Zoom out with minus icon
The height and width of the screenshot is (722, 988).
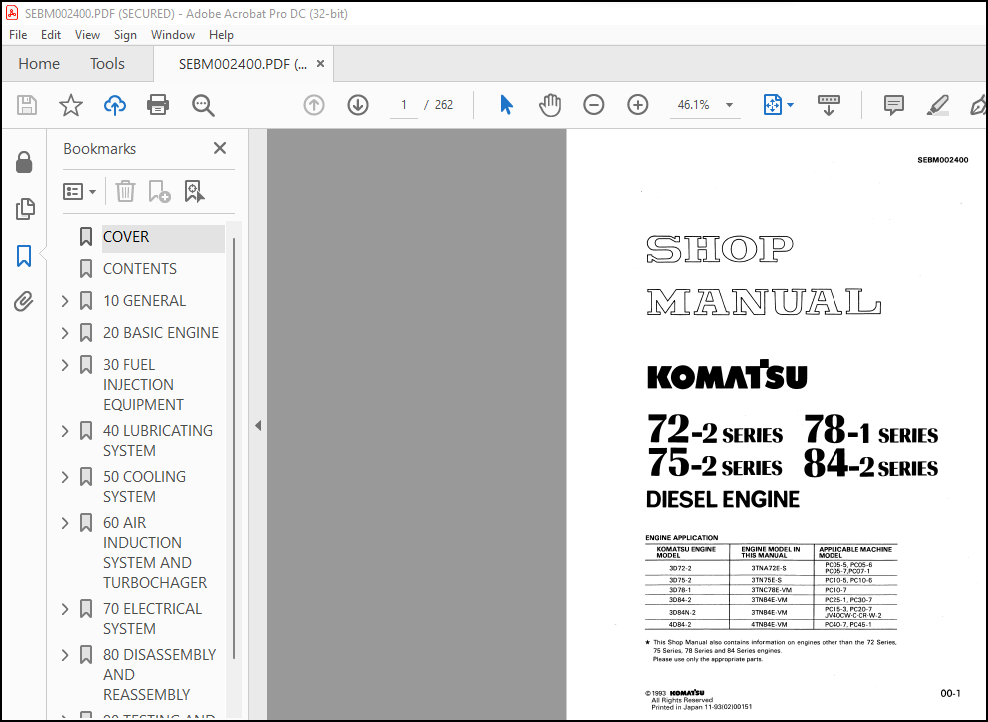pos(594,105)
